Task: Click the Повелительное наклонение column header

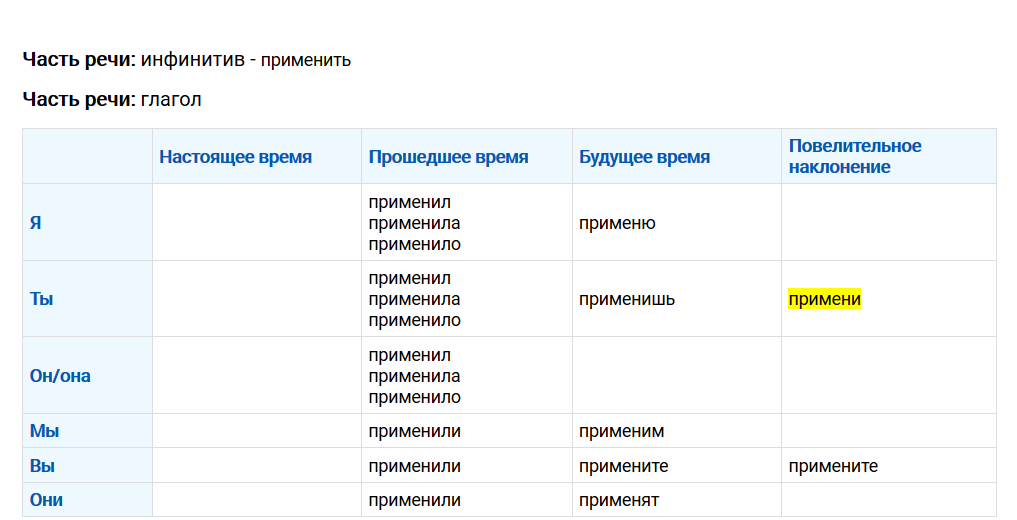Action: tap(855, 156)
